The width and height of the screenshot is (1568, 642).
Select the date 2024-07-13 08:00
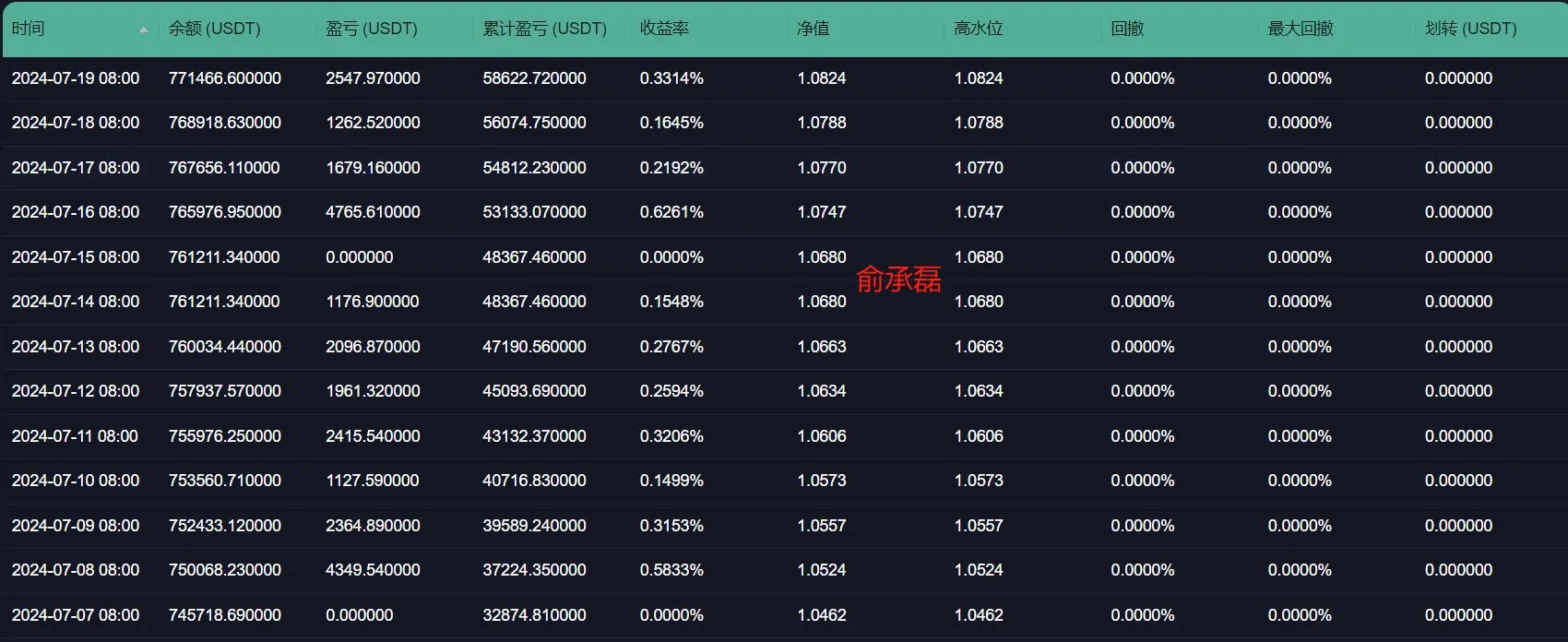coord(76,347)
